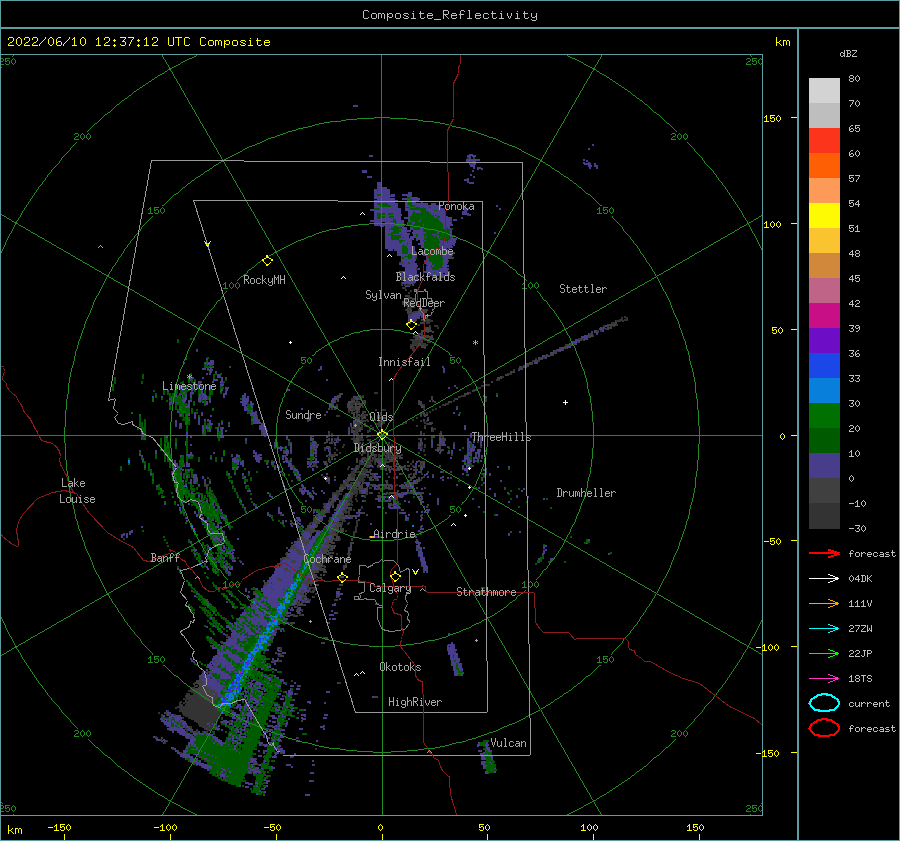
Task: Click the Innisfail label
Action: (x=404, y=362)
